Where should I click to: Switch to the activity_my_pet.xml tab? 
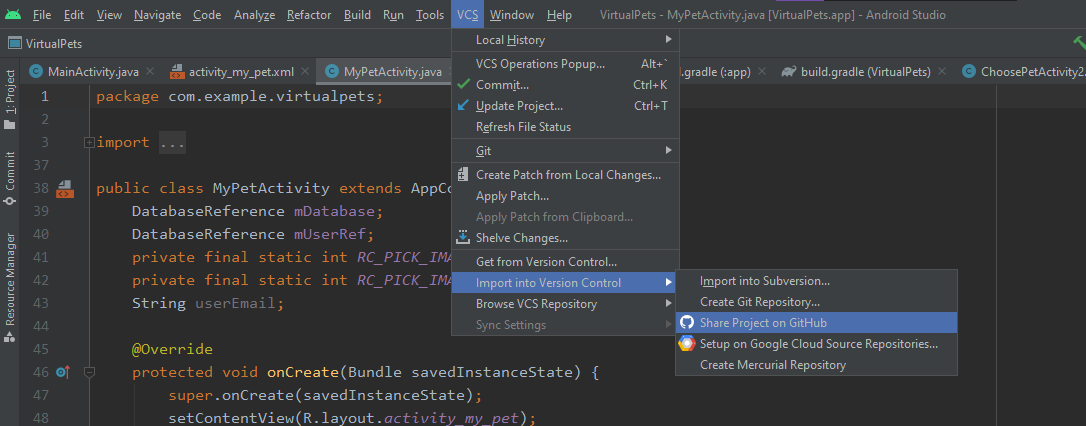tap(240, 72)
